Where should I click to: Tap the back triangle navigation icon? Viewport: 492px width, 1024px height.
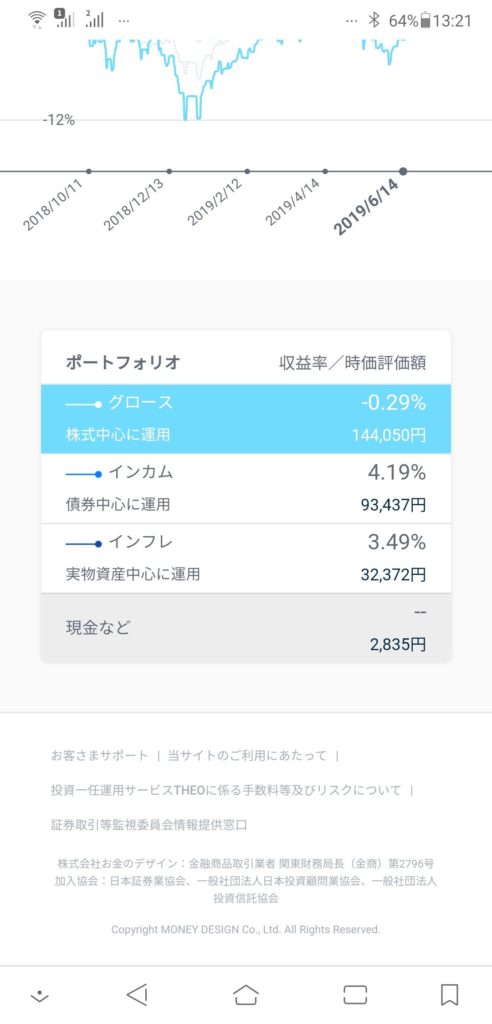click(137, 995)
